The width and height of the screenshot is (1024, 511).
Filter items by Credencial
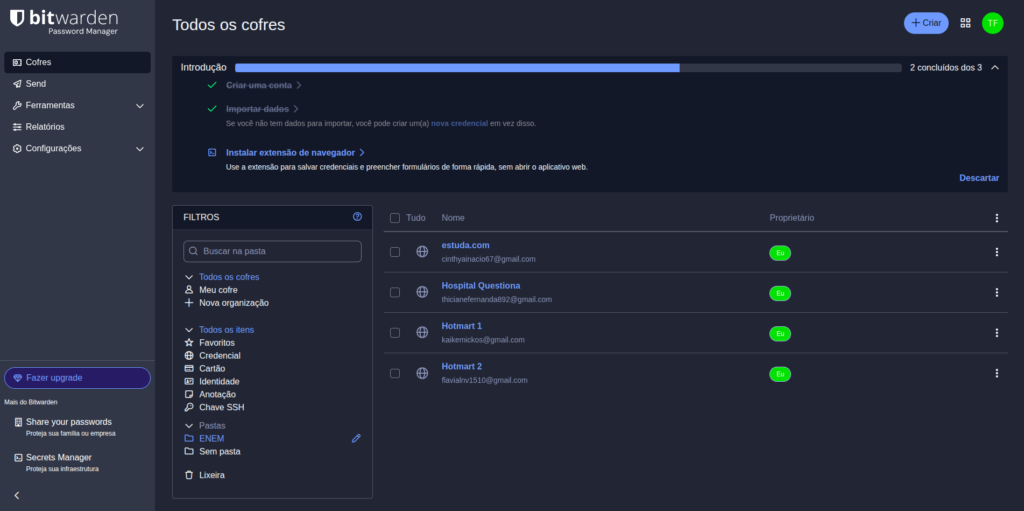click(219, 355)
